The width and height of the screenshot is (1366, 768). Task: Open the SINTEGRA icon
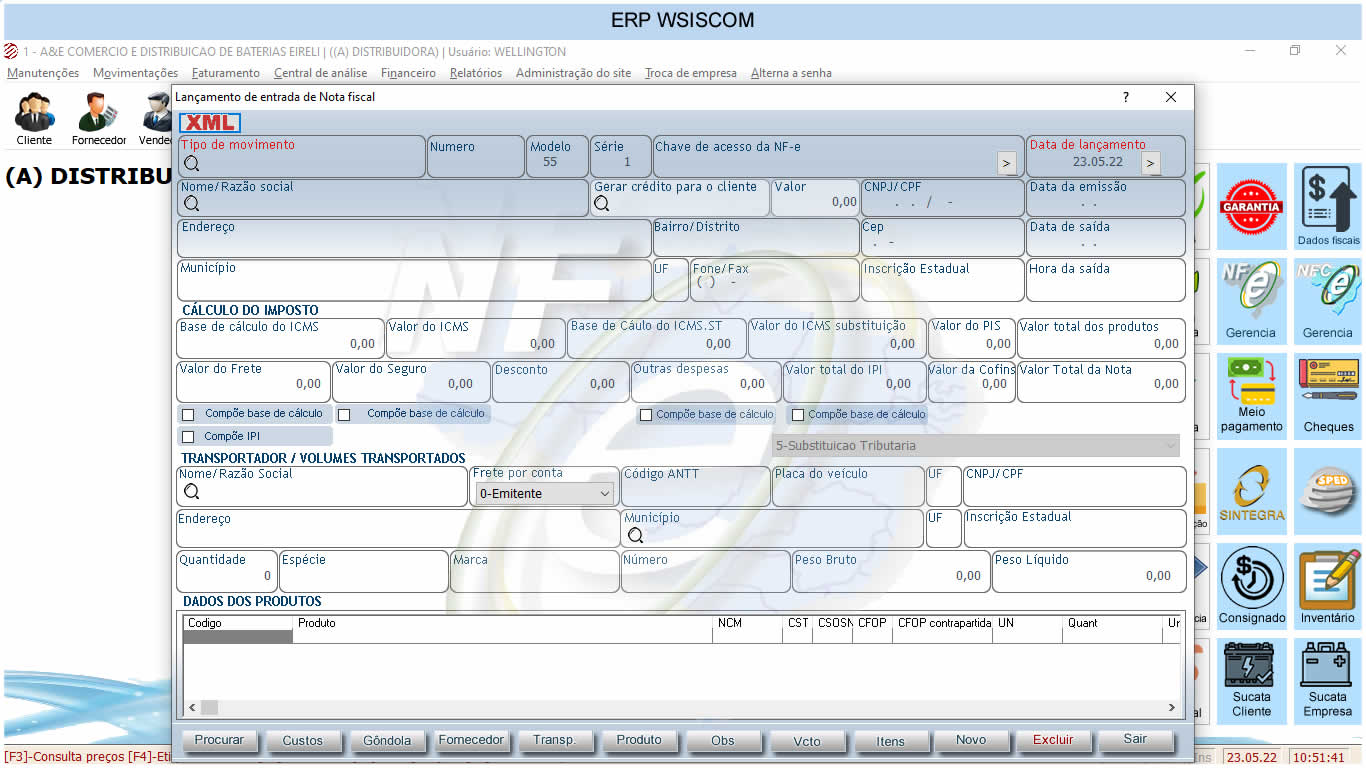point(1251,492)
